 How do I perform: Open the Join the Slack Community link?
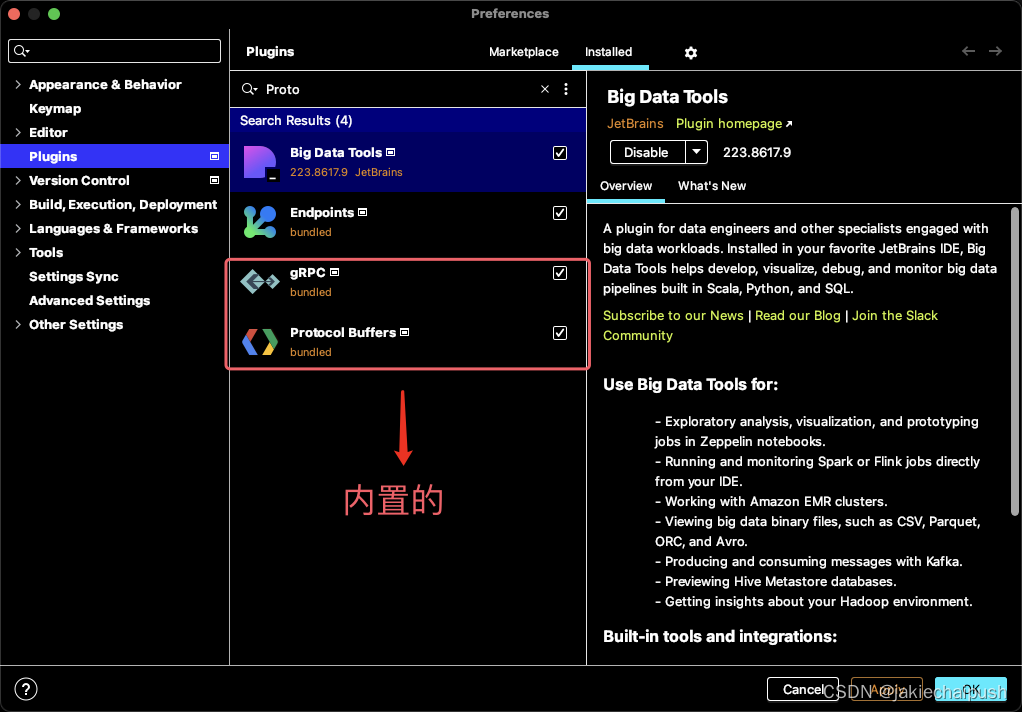click(x=895, y=316)
